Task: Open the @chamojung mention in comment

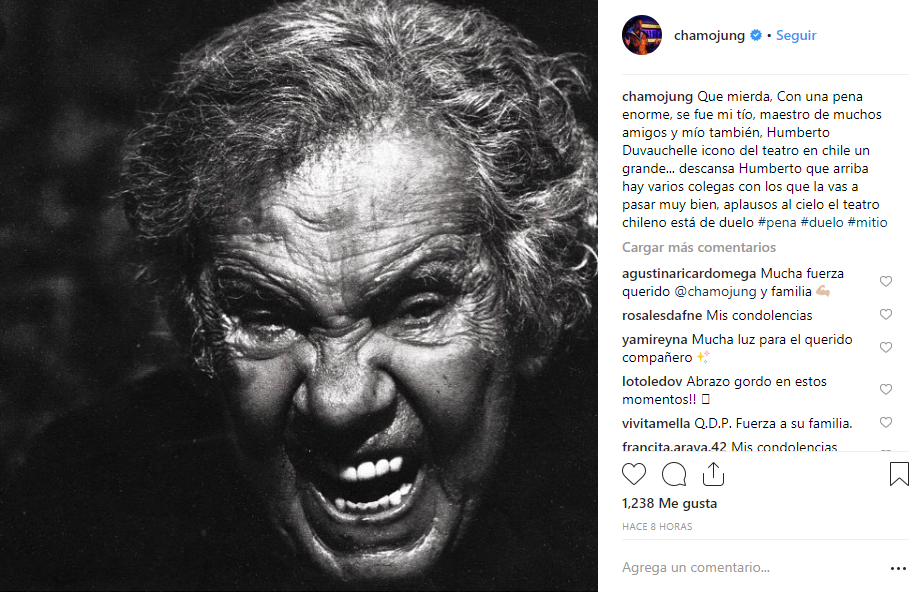Action: coord(715,292)
